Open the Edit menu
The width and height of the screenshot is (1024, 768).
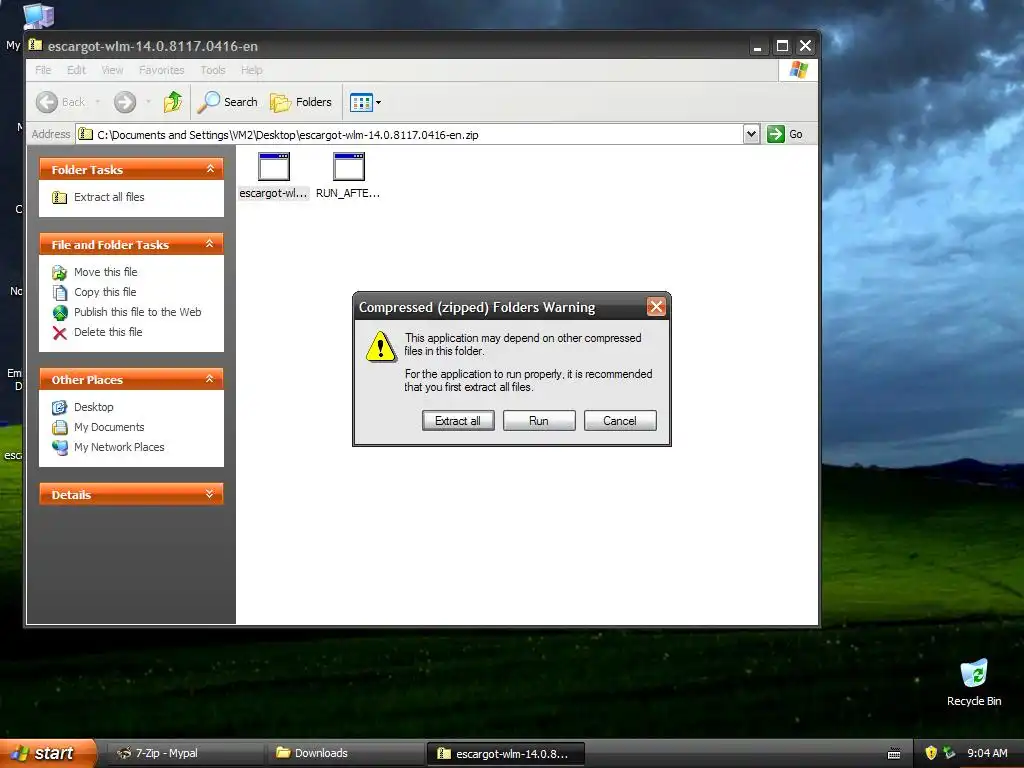[x=76, y=70]
